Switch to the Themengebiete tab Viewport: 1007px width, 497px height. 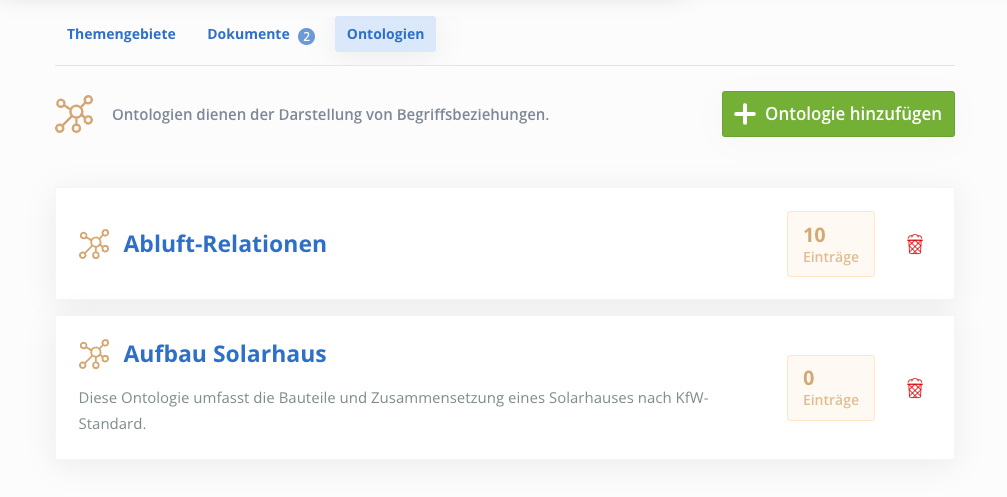point(121,34)
